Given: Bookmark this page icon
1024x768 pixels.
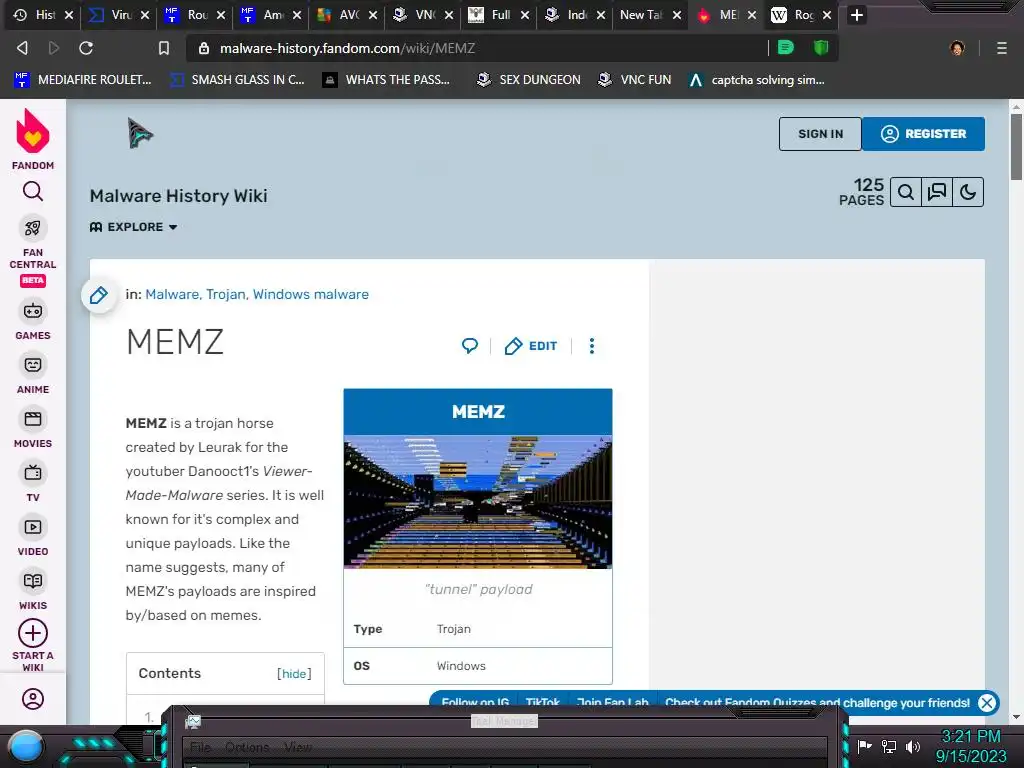Looking at the screenshot, I should coord(164,48).
